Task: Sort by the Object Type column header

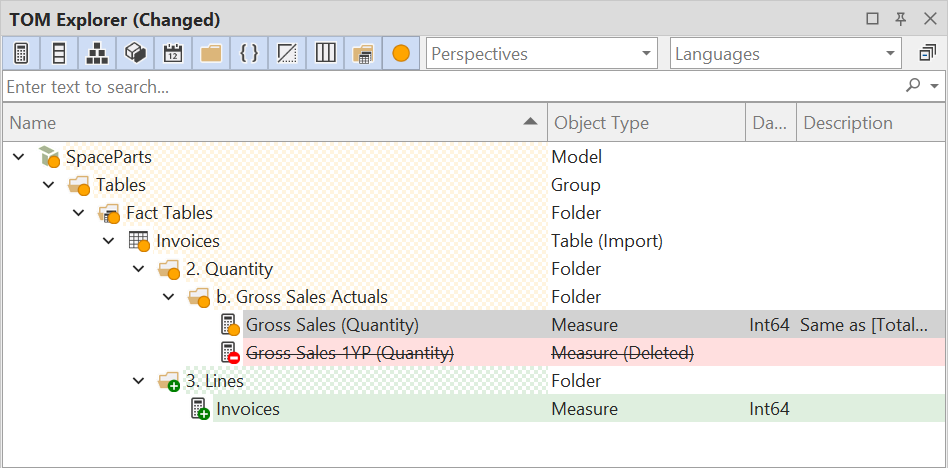Action: pyautogui.click(x=646, y=123)
